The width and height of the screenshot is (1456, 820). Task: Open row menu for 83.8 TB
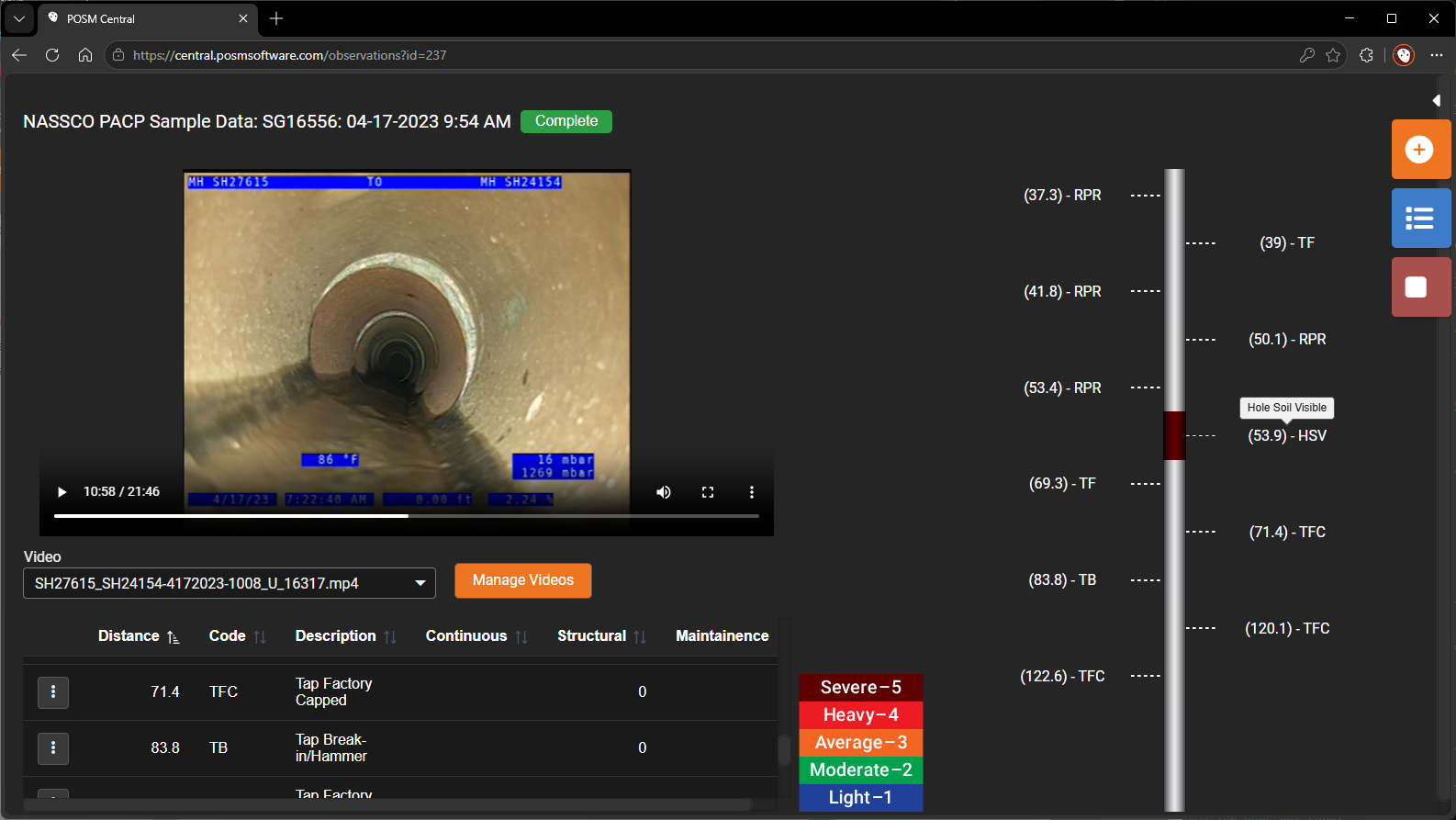point(53,748)
